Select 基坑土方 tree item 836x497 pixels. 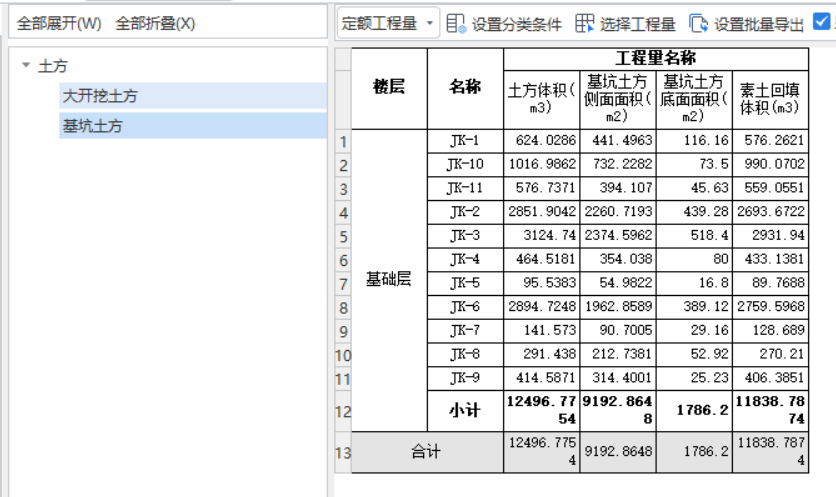point(193,126)
